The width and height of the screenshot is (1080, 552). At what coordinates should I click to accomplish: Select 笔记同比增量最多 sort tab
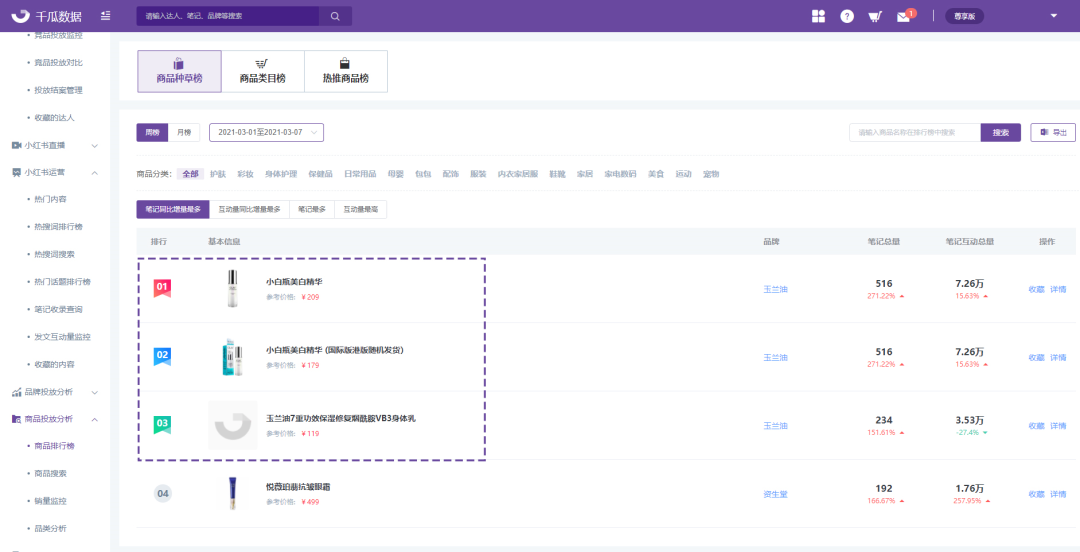click(172, 209)
